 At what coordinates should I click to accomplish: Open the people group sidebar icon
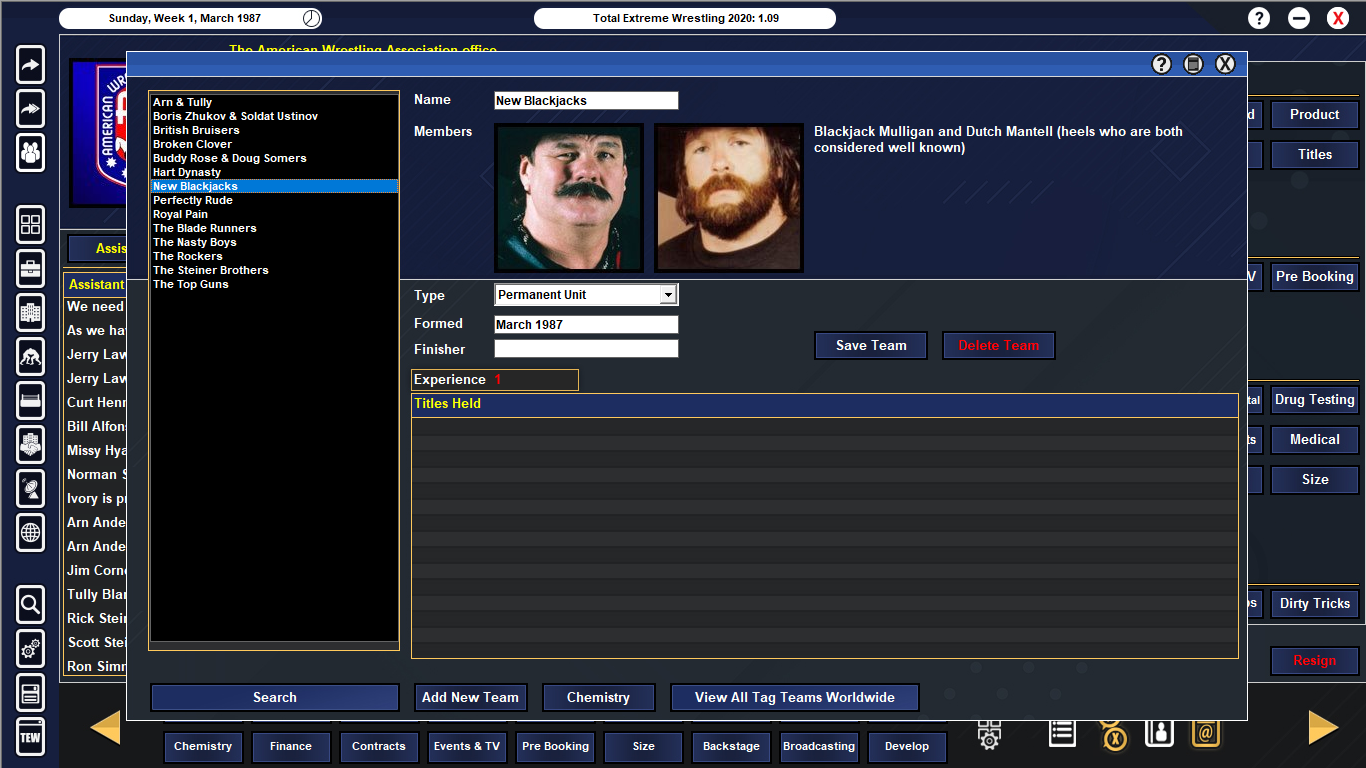(x=31, y=153)
